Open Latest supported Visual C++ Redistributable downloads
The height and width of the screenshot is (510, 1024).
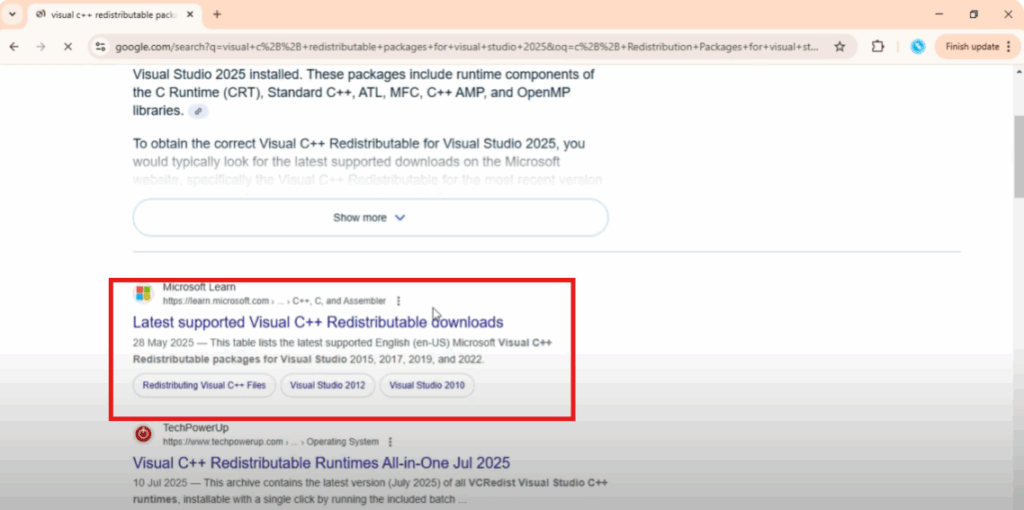pos(318,322)
